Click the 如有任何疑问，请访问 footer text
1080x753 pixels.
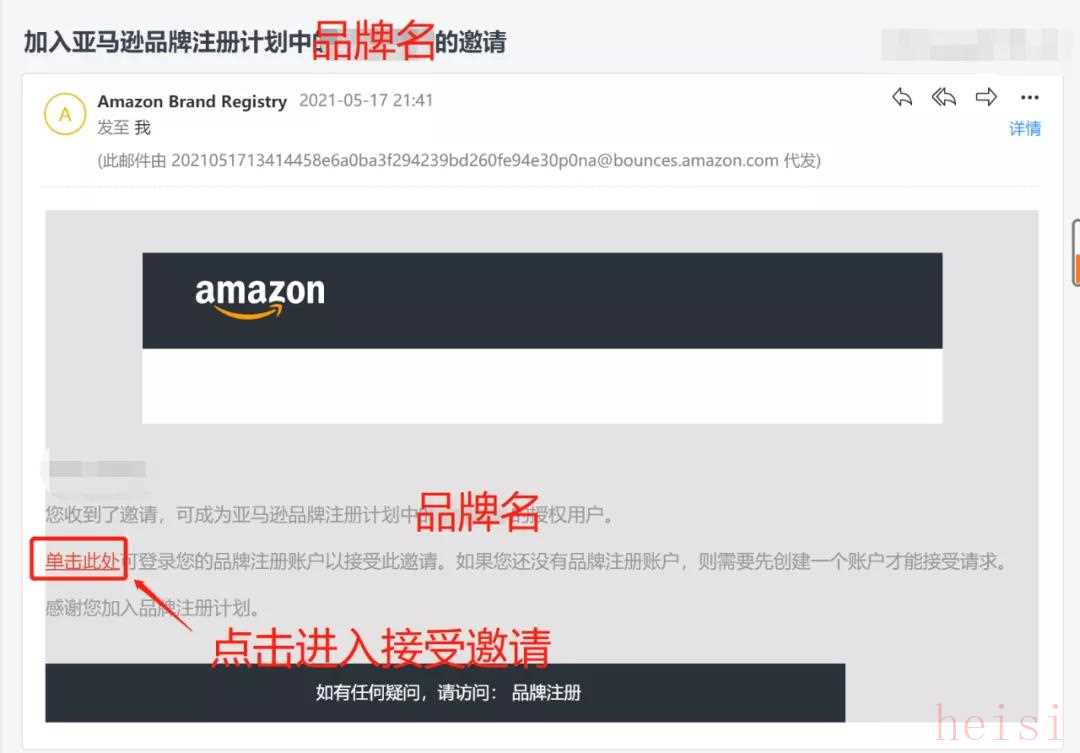(406, 692)
